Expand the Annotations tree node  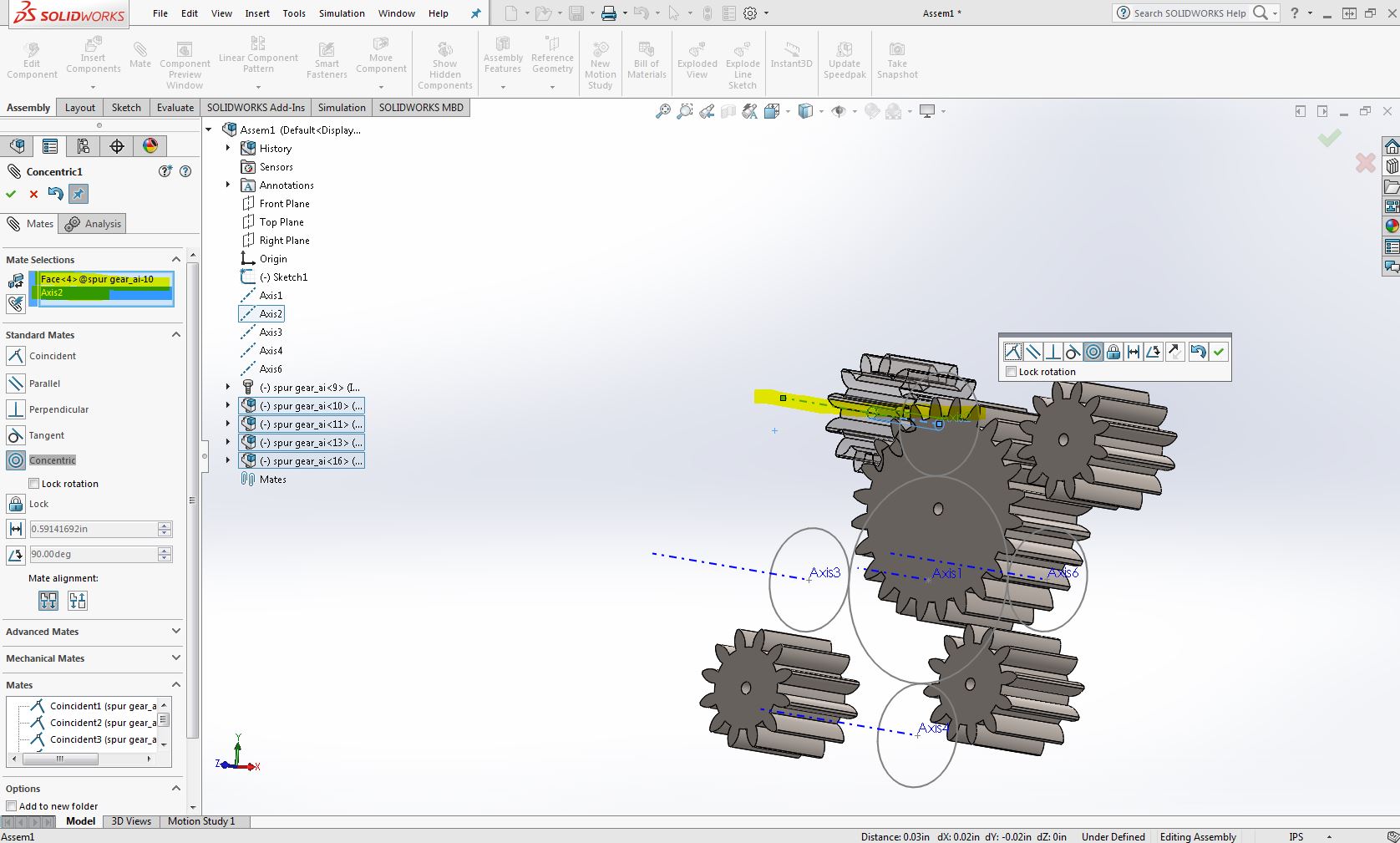pos(228,185)
